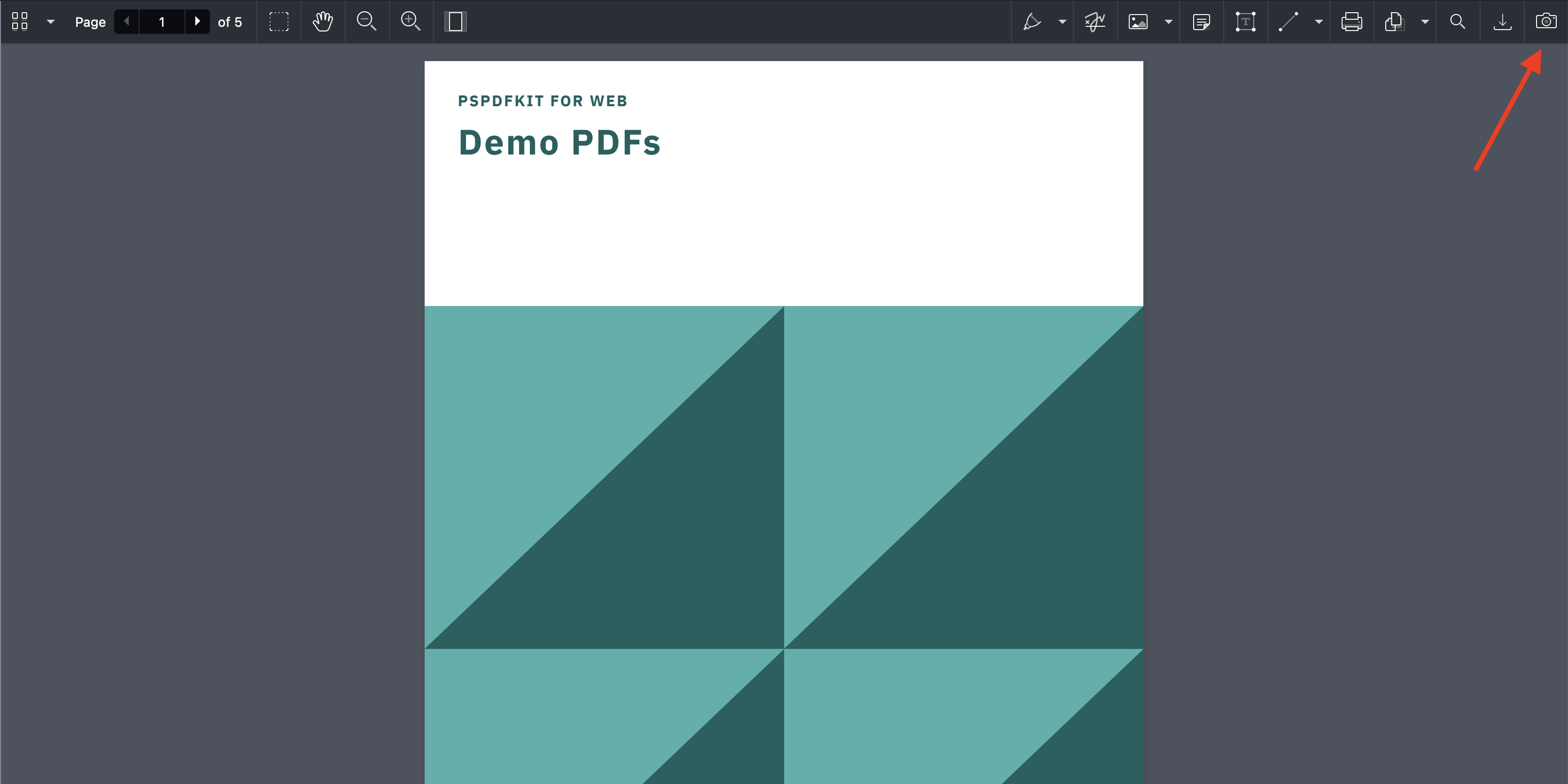Toggle the fit-to-page layout button
The width and height of the screenshot is (1568, 784).
pyautogui.click(x=455, y=21)
